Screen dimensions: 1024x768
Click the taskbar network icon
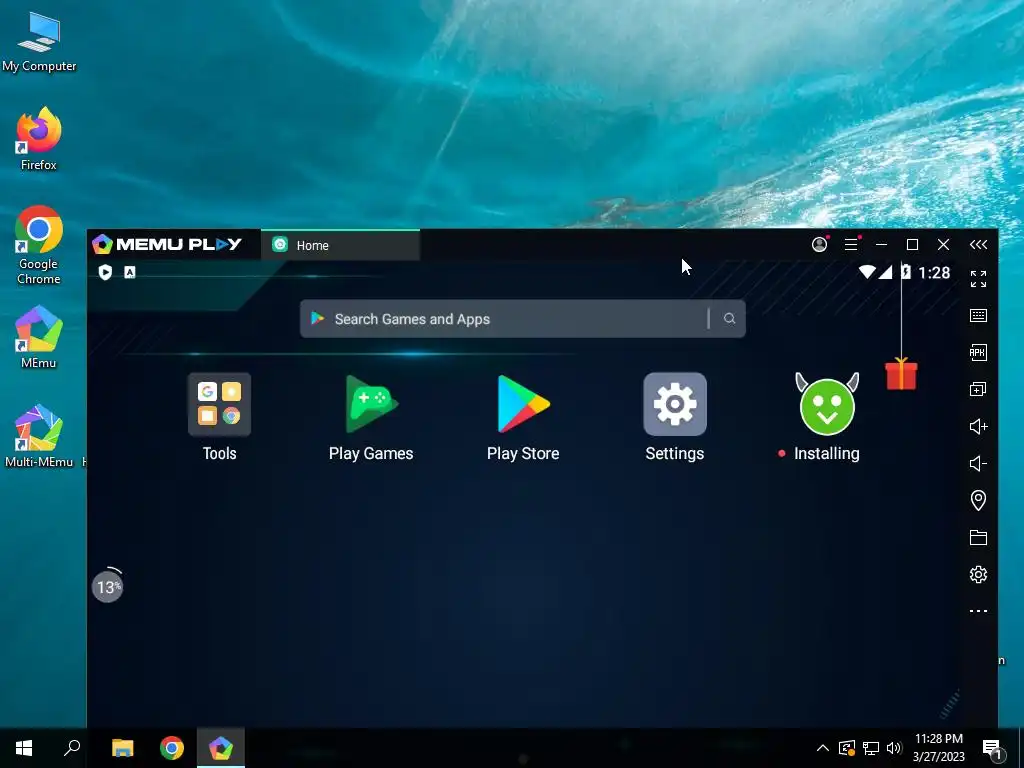[871, 748]
